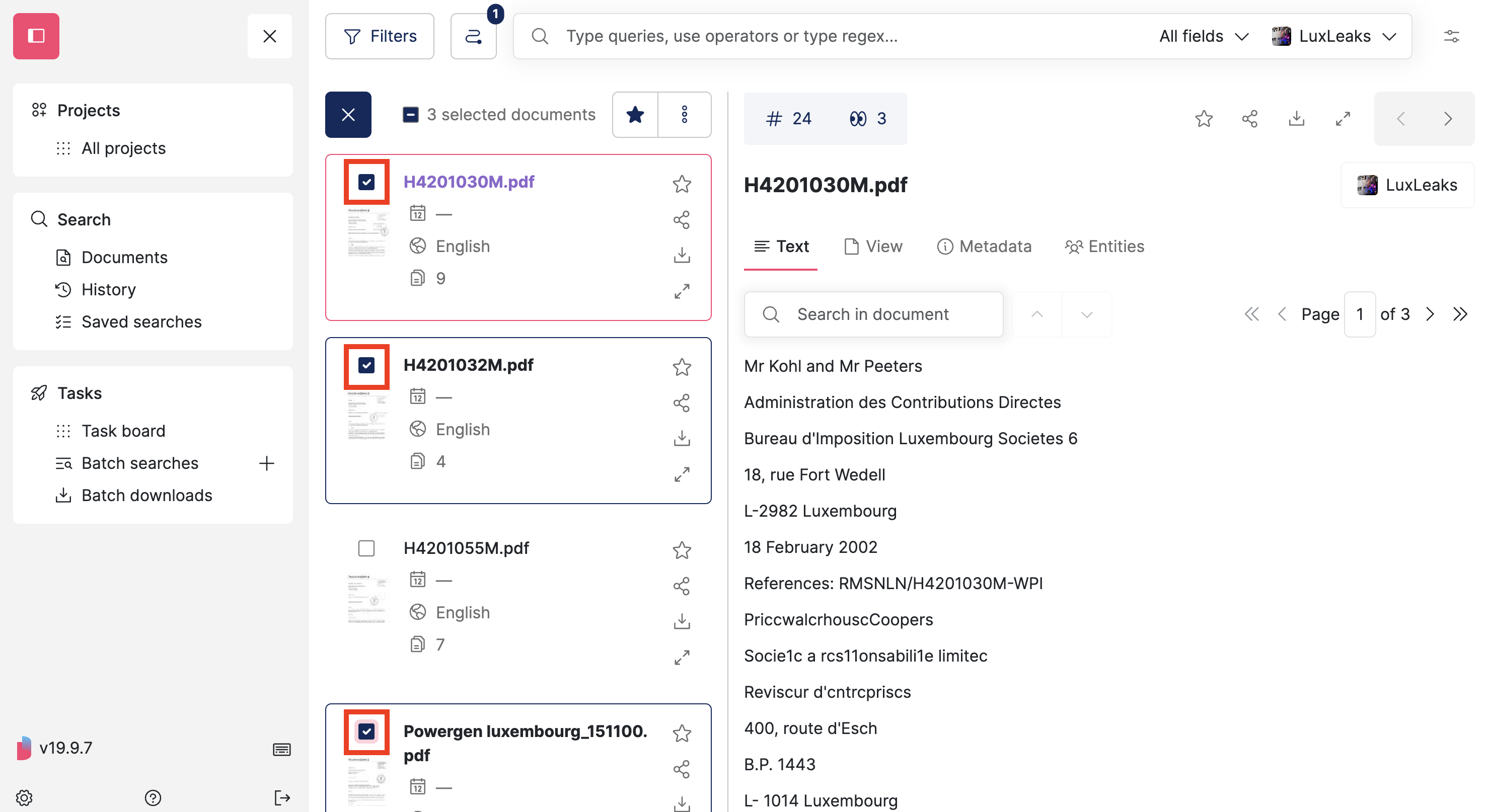Open the search breadcrumb path button
1488x812 pixels.
coord(473,36)
